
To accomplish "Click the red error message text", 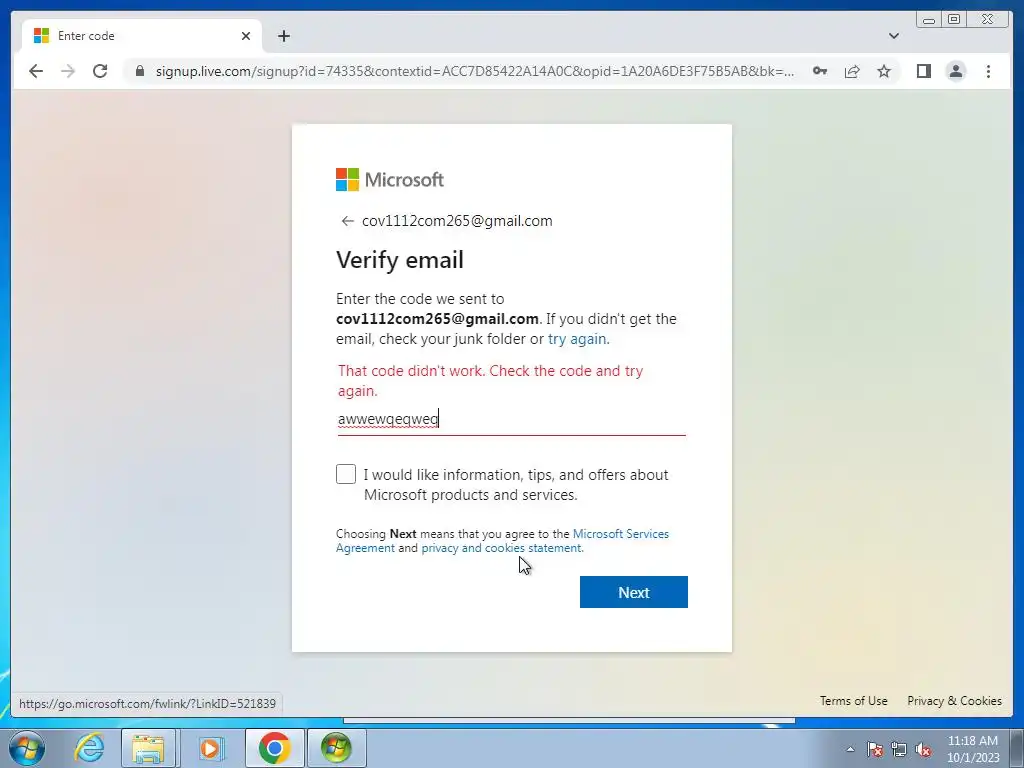I will coord(490,381).
